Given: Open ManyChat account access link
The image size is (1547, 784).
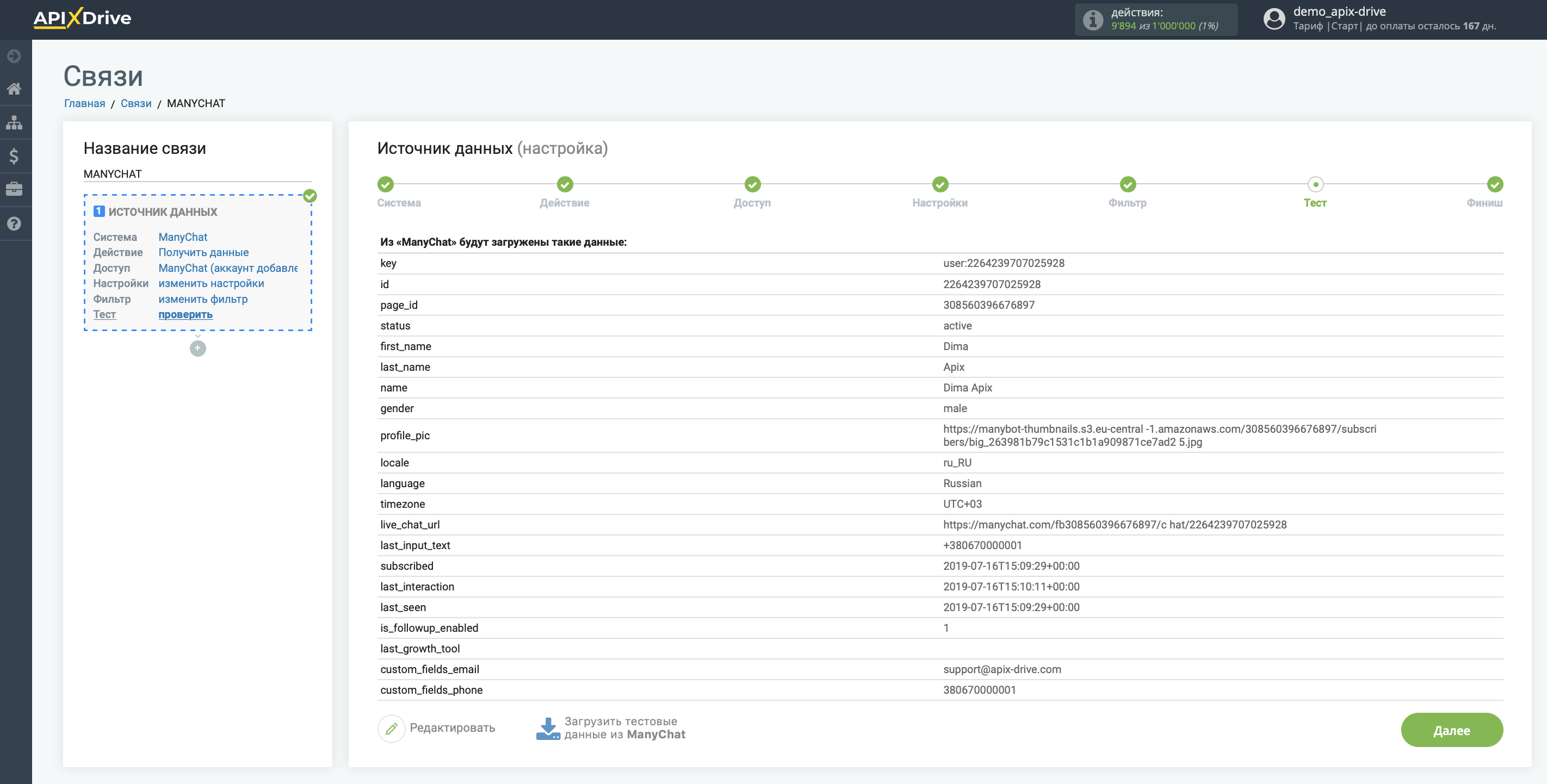Looking at the screenshot, I should (228, 267).
